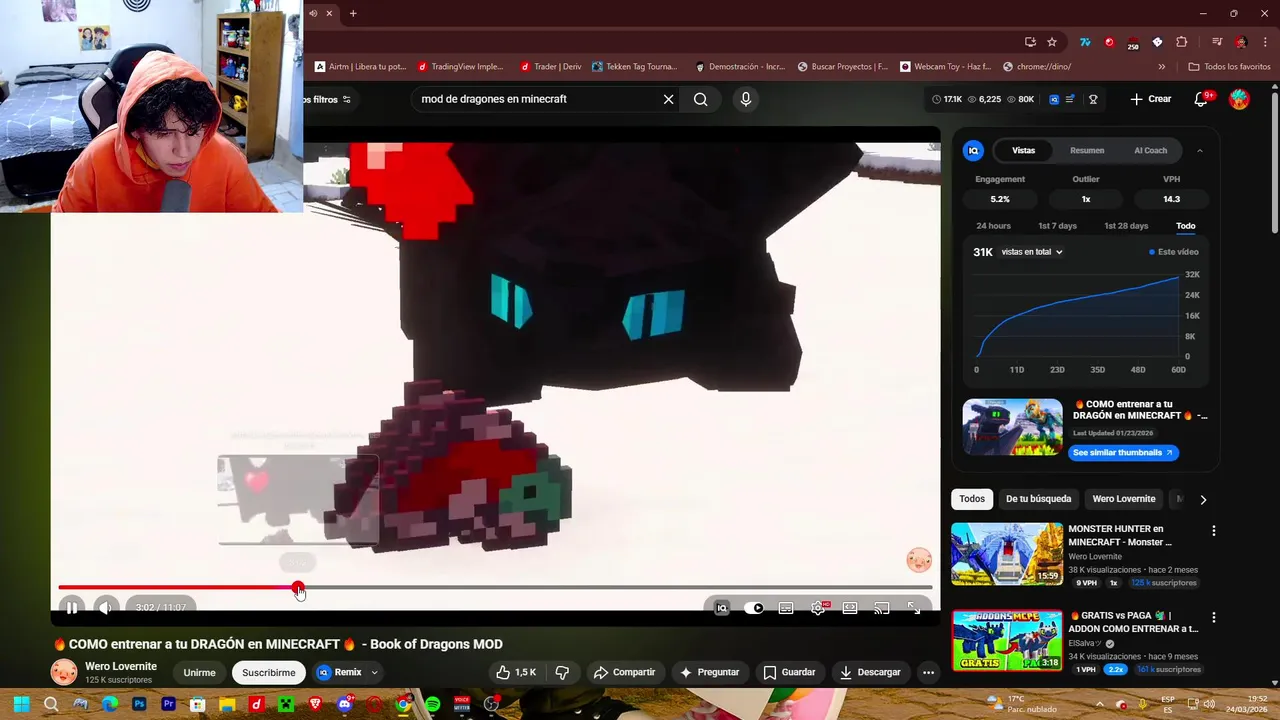Cast the video to a TV

pos(882,607)
